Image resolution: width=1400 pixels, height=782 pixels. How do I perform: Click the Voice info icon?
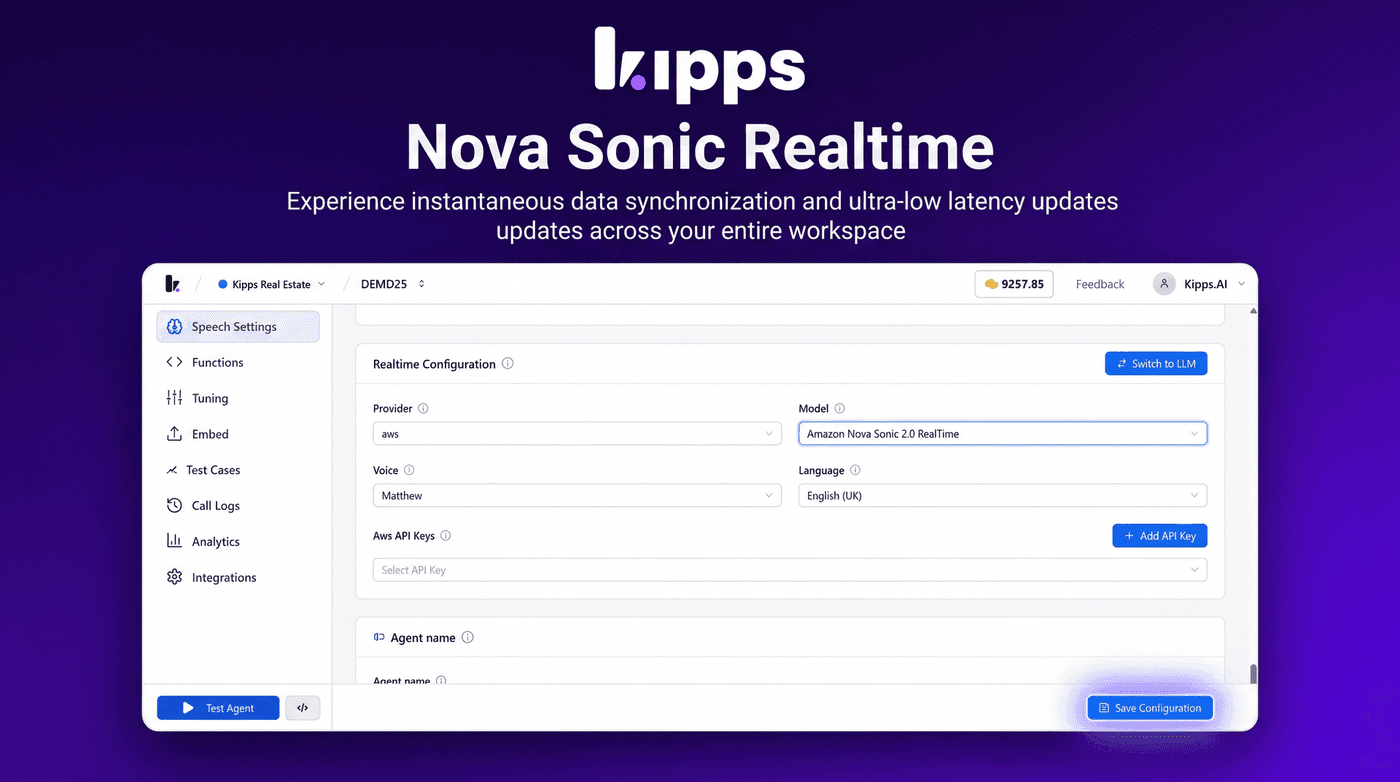pyautogui.click(x=409, y=470)
